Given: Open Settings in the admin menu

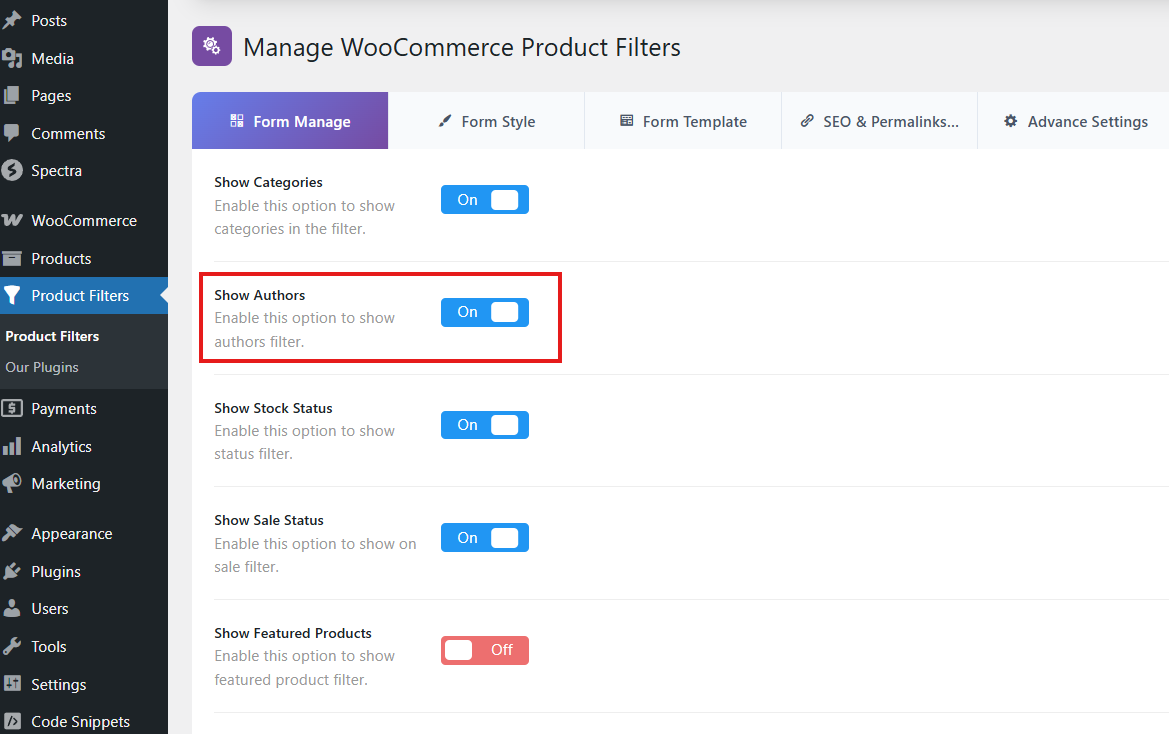Looking at the screenshot, I should click(x=84, y=684).
